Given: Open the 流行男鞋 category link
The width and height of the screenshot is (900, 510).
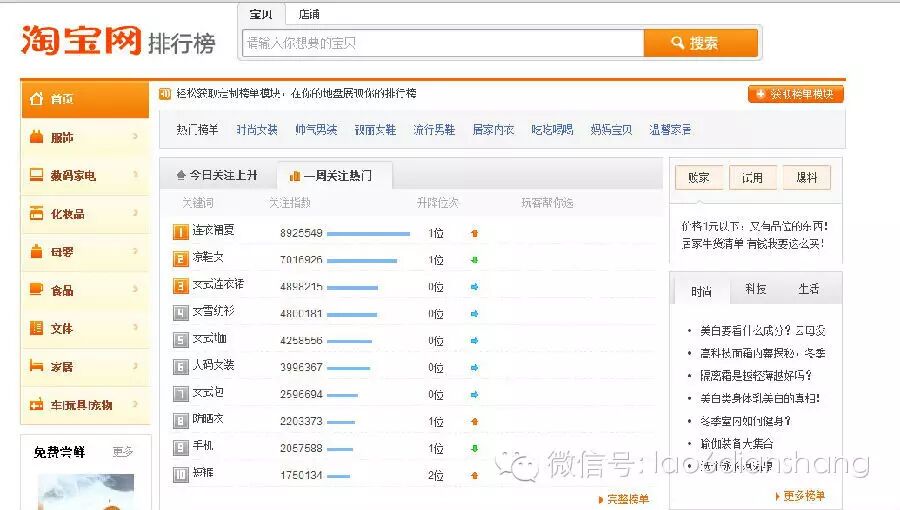Looking at the screenshot, I should point(434,130).
